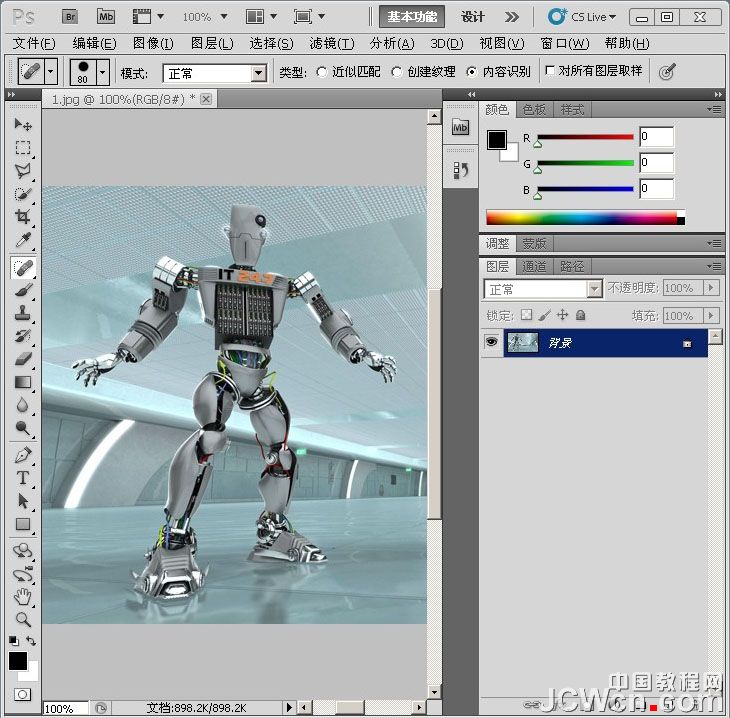Select the Crop tool
Screen dimensions: 730x718
pyautogui.click(x=22, y=217)
